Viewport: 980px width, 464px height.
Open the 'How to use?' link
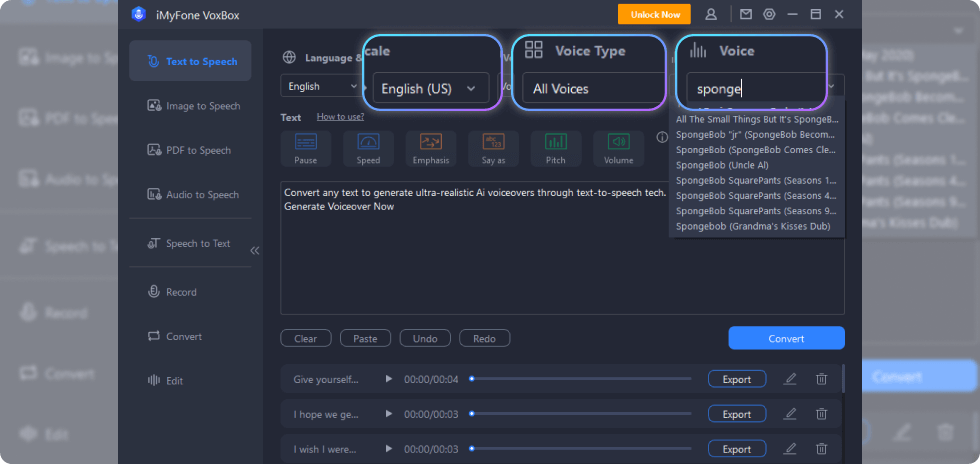click(340, 116)
